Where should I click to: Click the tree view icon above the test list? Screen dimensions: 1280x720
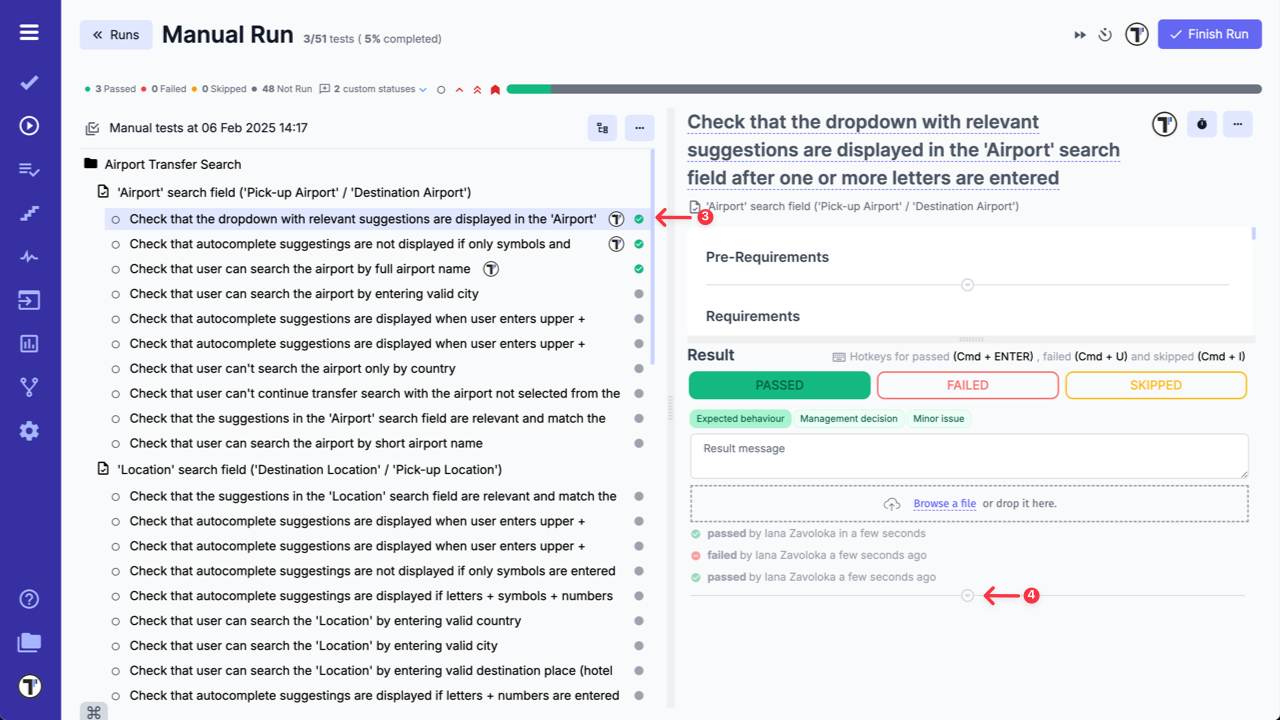602,128
